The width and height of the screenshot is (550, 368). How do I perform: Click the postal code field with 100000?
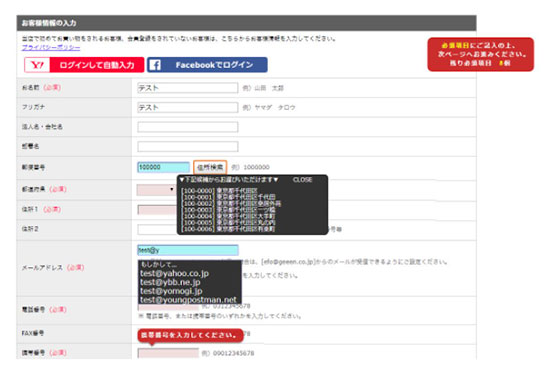click(x=163, y=167)
